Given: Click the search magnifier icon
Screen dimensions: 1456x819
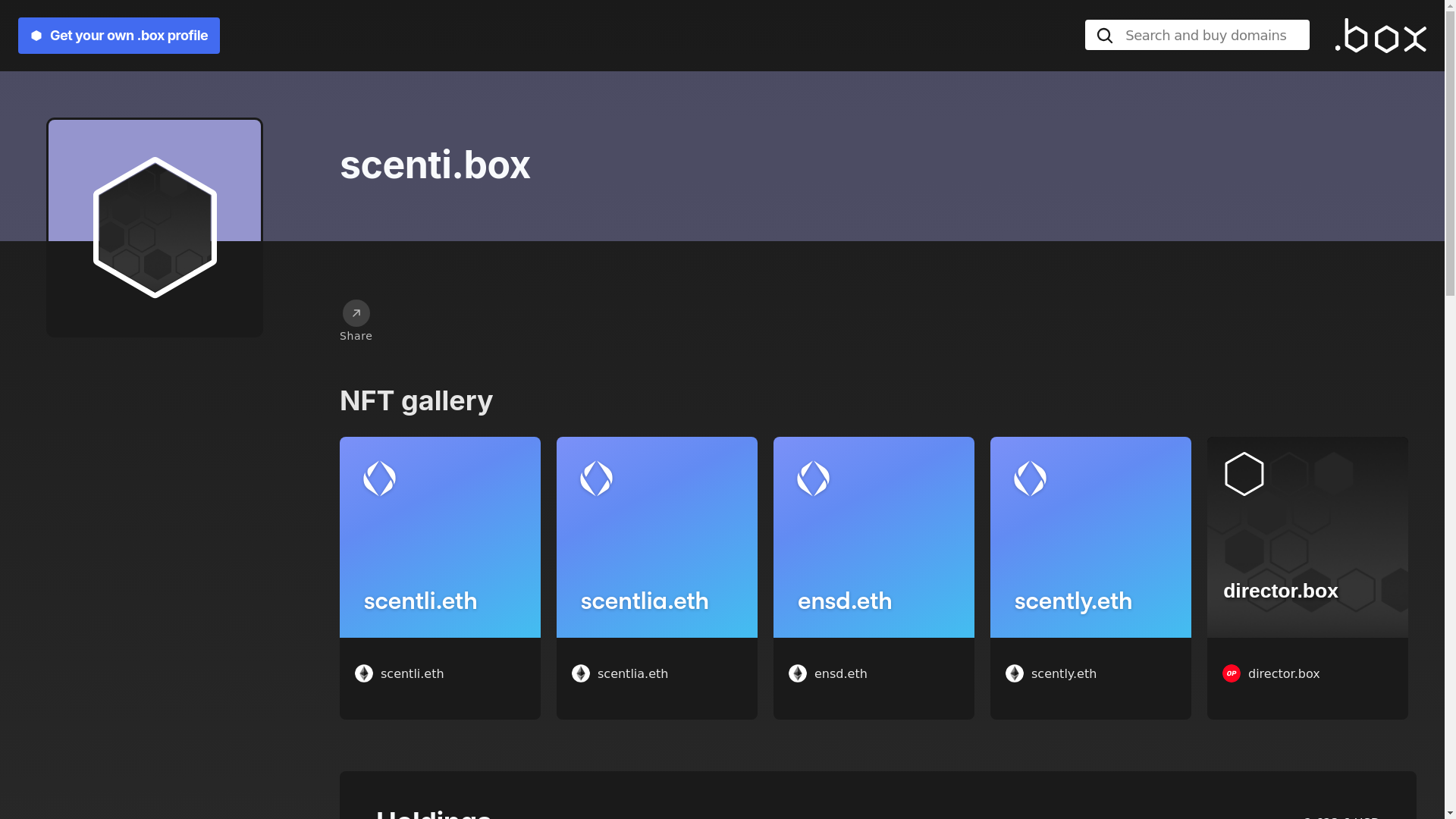Looking at the screenshot, I should pos(1105,36).
